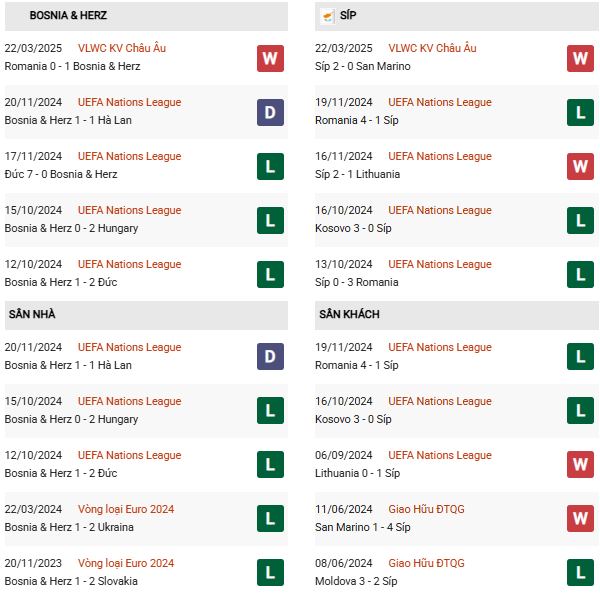The height and width of the screenshot is (595, 600).
Task: Select the SÂN NHÀ section header
Action: 146,315
